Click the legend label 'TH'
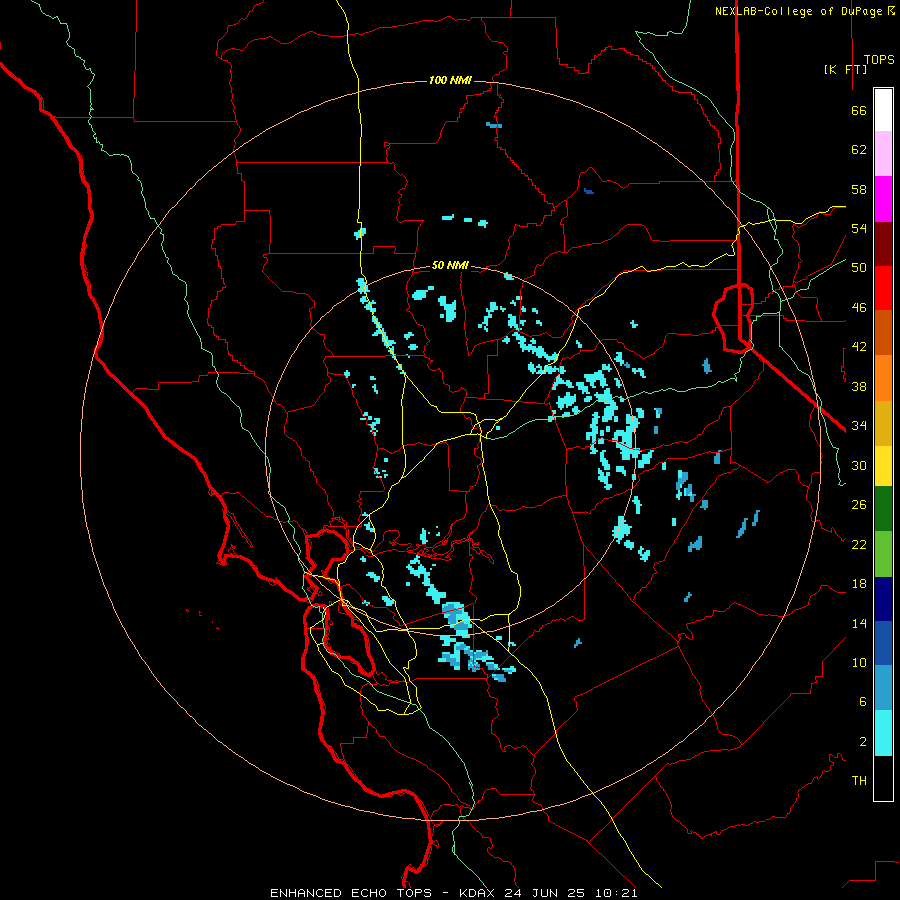 click(859, 780)
